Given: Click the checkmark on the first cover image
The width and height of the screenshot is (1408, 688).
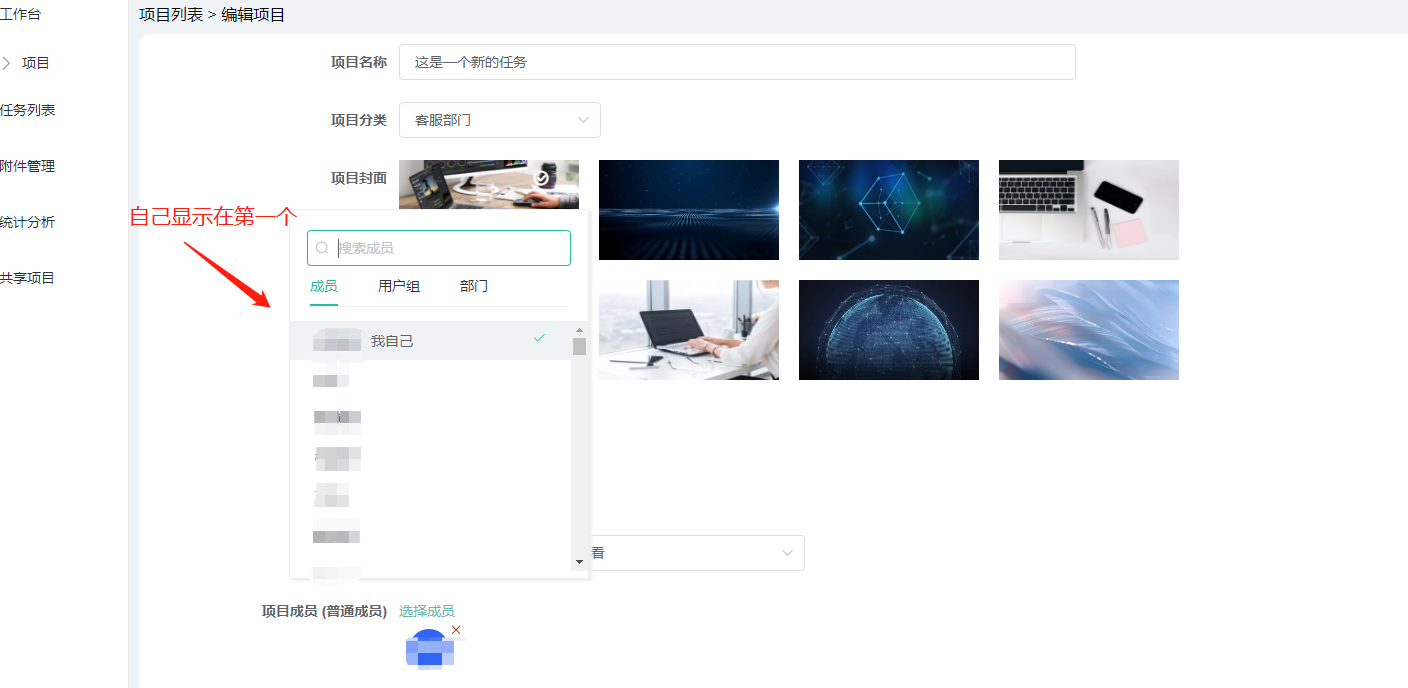Looking at the screenshot, I should (x=542, y=178).
